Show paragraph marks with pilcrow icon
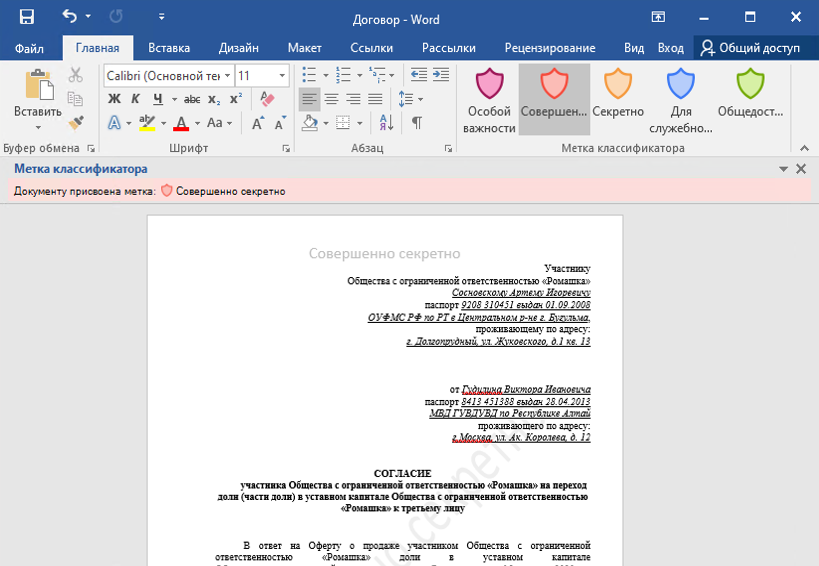The image size is (819, 566). [416, 123]
